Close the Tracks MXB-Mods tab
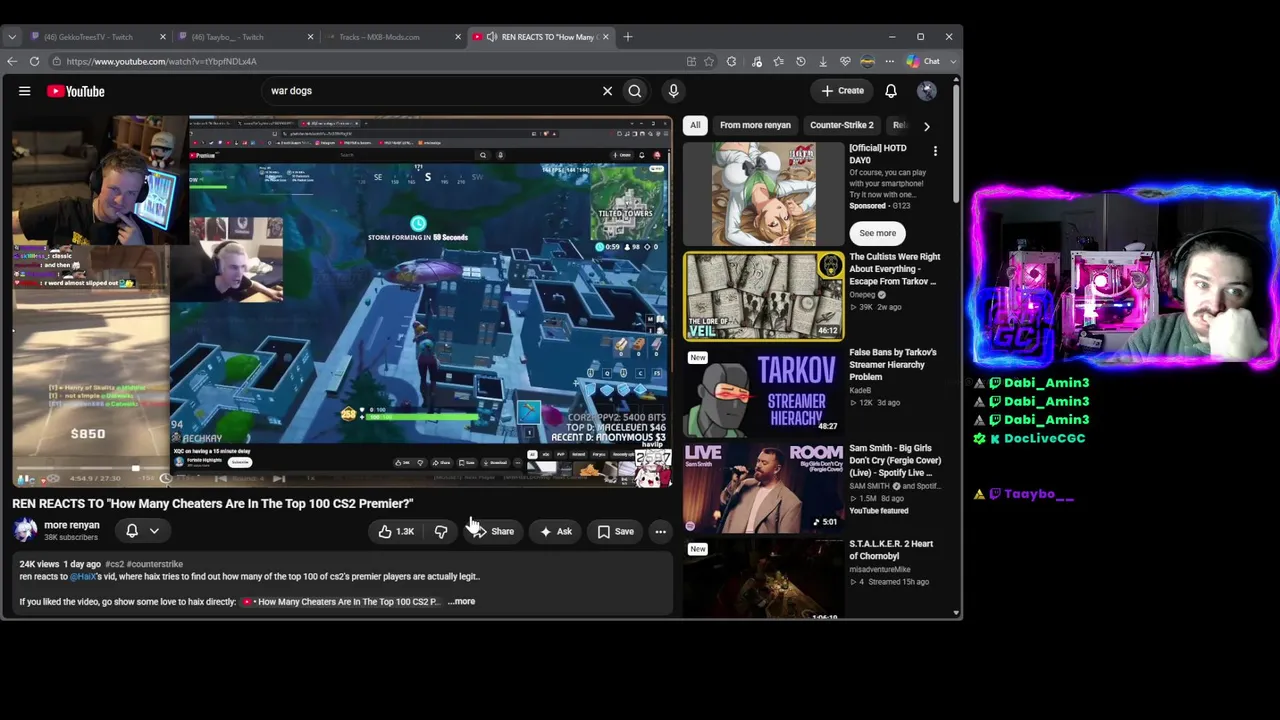 click(x=458, y=37)
